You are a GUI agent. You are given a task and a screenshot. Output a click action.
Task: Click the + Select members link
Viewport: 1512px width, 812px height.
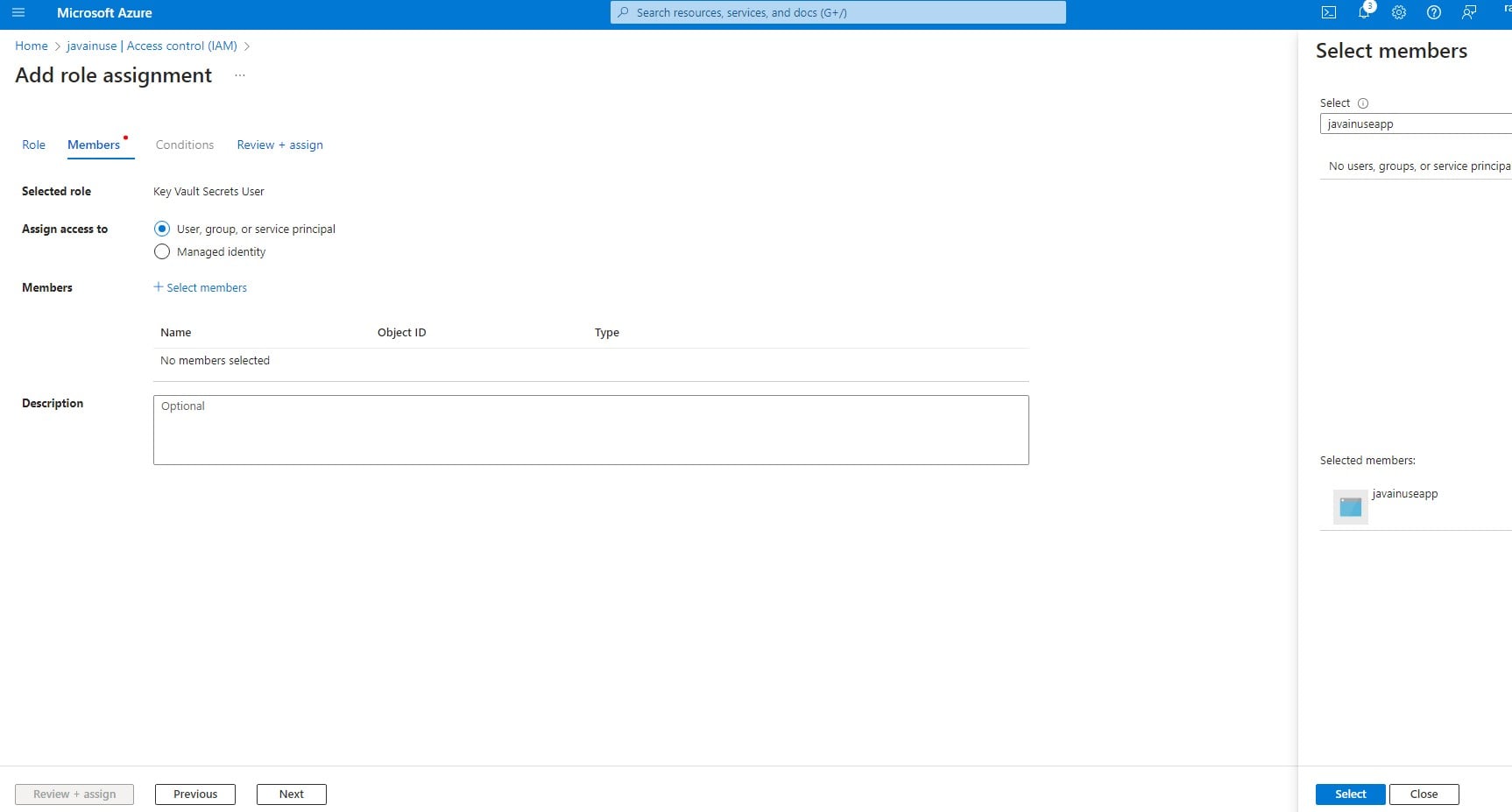pos(201,287)
